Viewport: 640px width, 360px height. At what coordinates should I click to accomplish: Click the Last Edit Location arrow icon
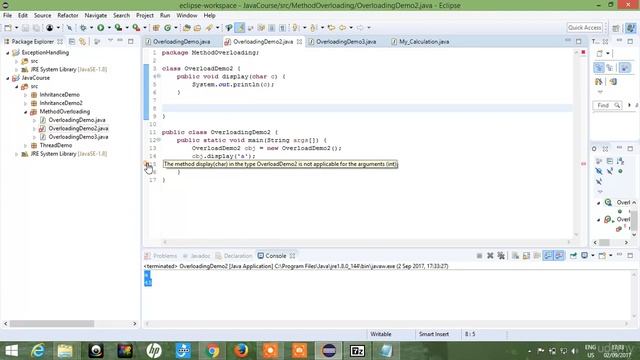pos(331,28)
